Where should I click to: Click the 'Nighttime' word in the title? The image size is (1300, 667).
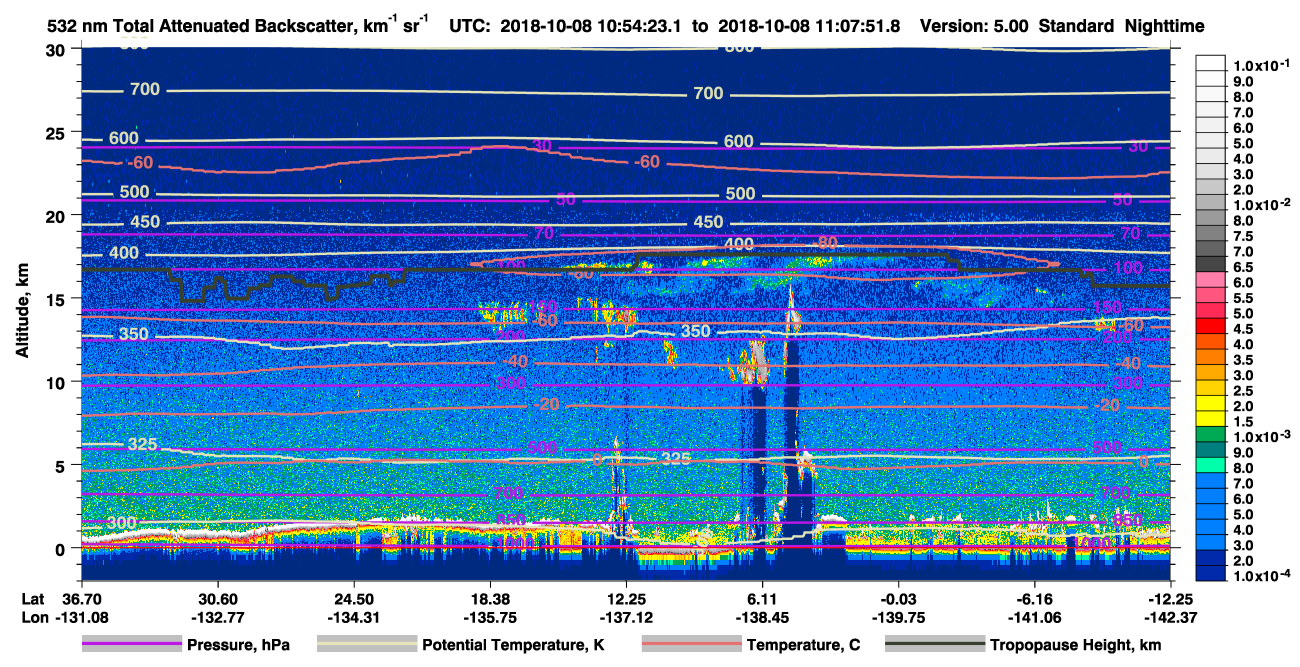pyautogui.click(x=1165, y=27)
